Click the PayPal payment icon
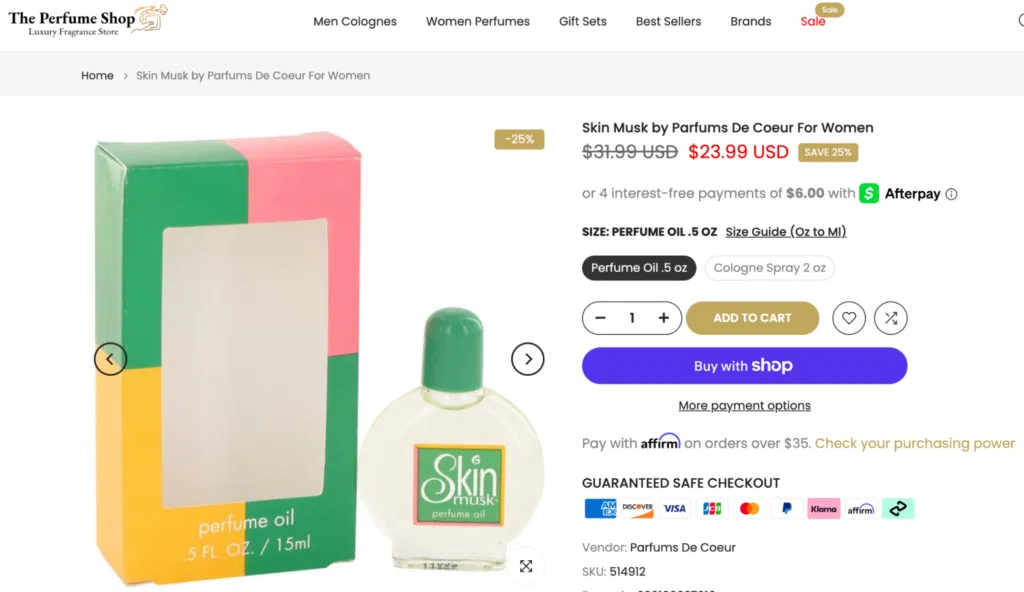The image size is (1024, 592). tap(786, 508)
